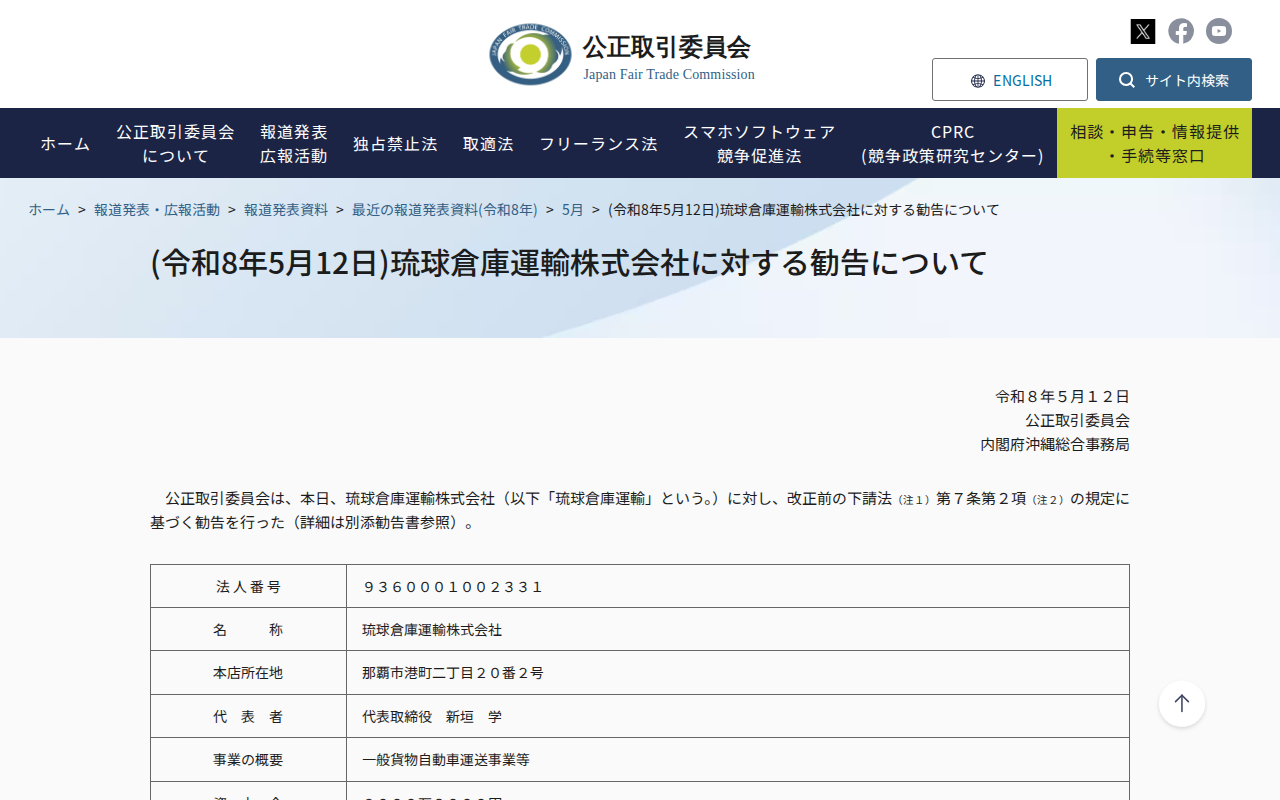The image size is (1280, 800).
Task: Click 報道発表資料 breadcrumb link
Action: coord(286,210)
